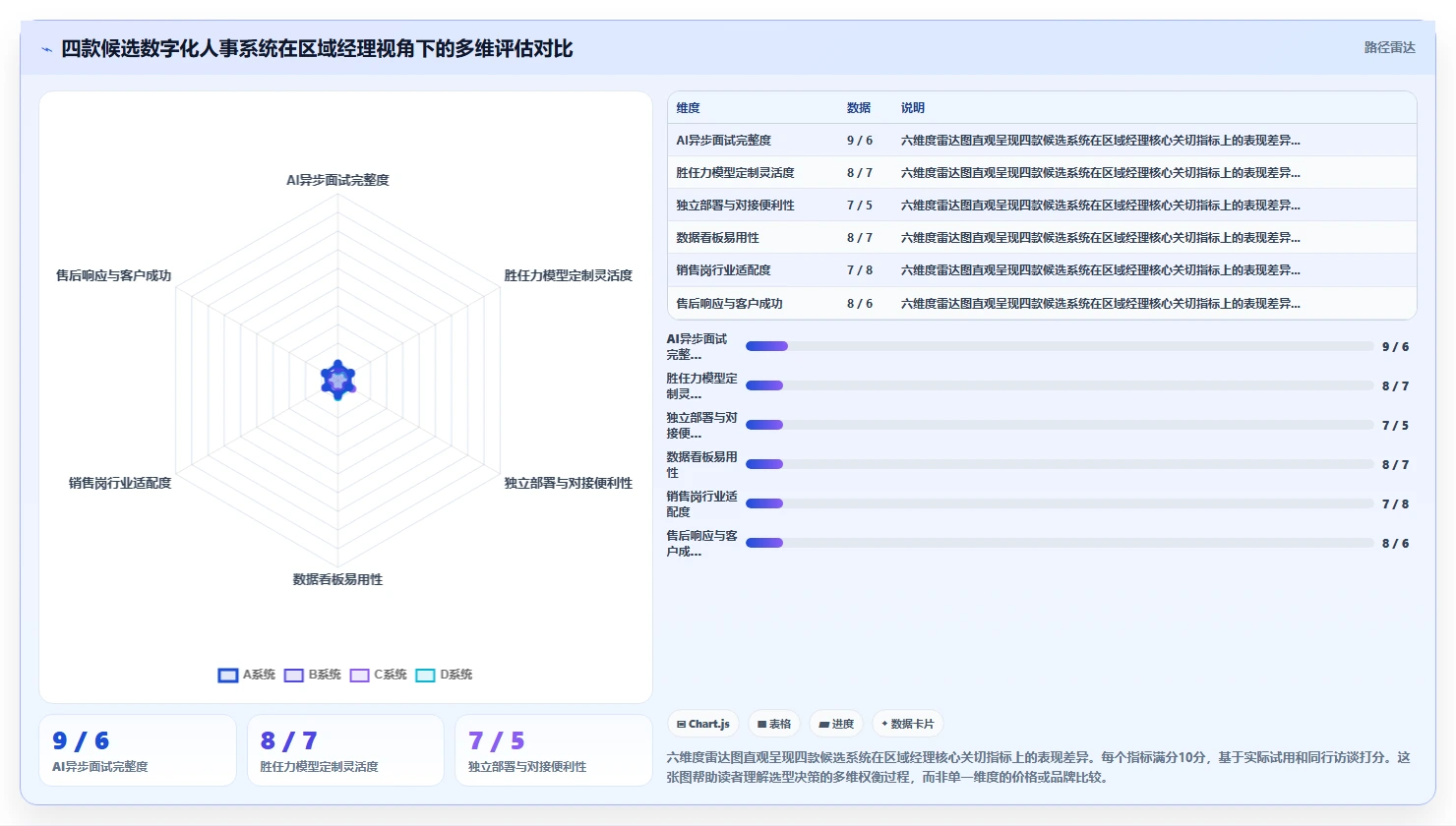Click the description paragraph at bottom right
The height and width of the screenshot is (826, 1456).
(1039, 767)
